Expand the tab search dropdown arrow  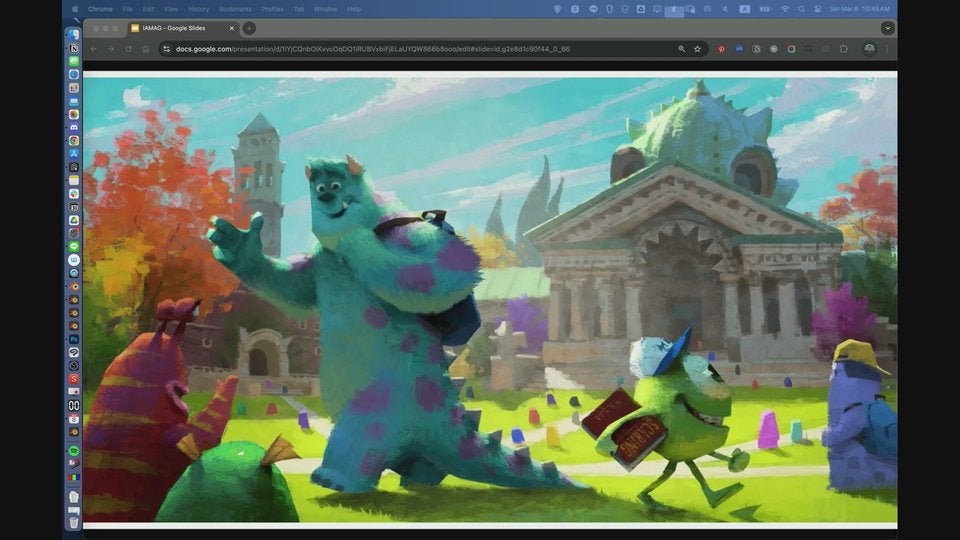click(888, 28)
